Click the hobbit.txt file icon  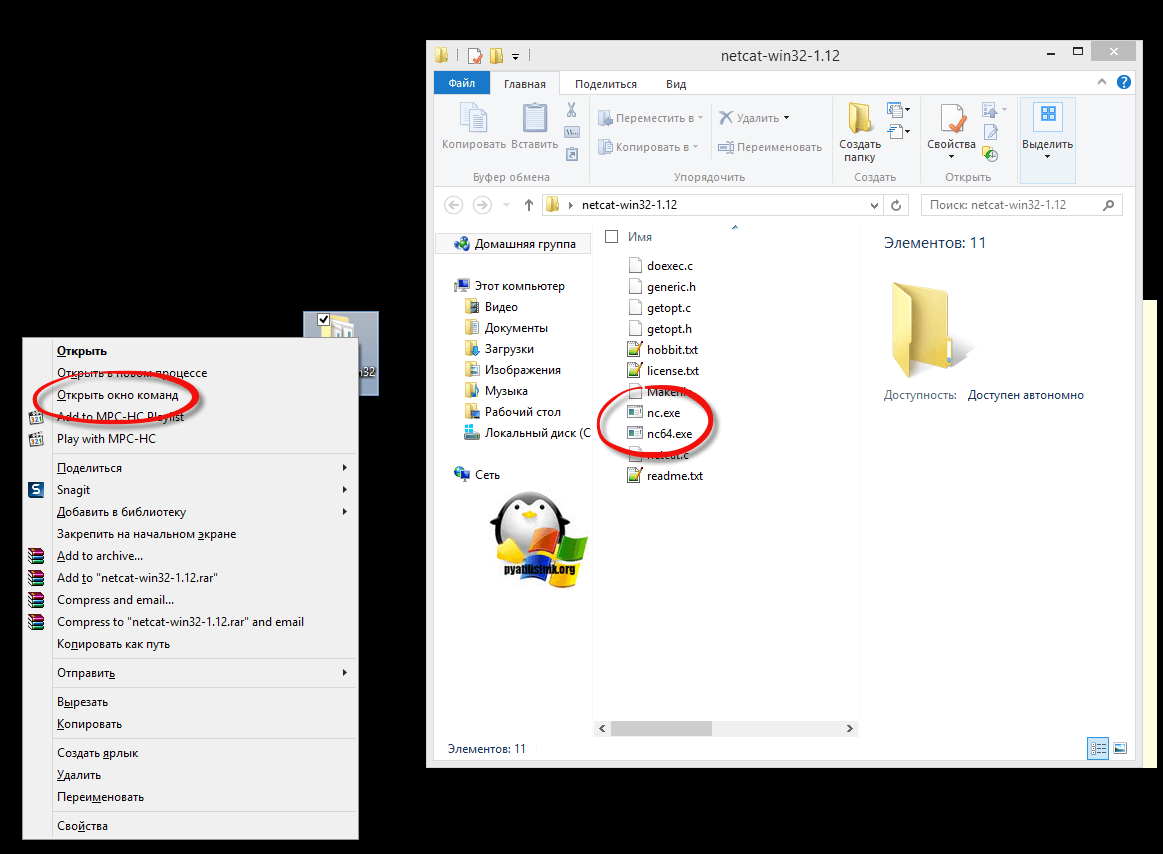pos(634,349)
